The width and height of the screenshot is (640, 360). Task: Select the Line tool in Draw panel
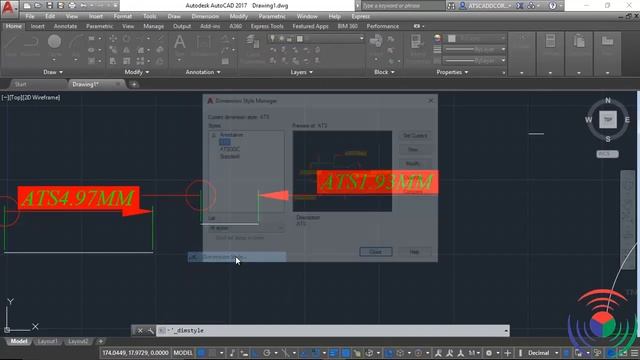click(11, 44)
